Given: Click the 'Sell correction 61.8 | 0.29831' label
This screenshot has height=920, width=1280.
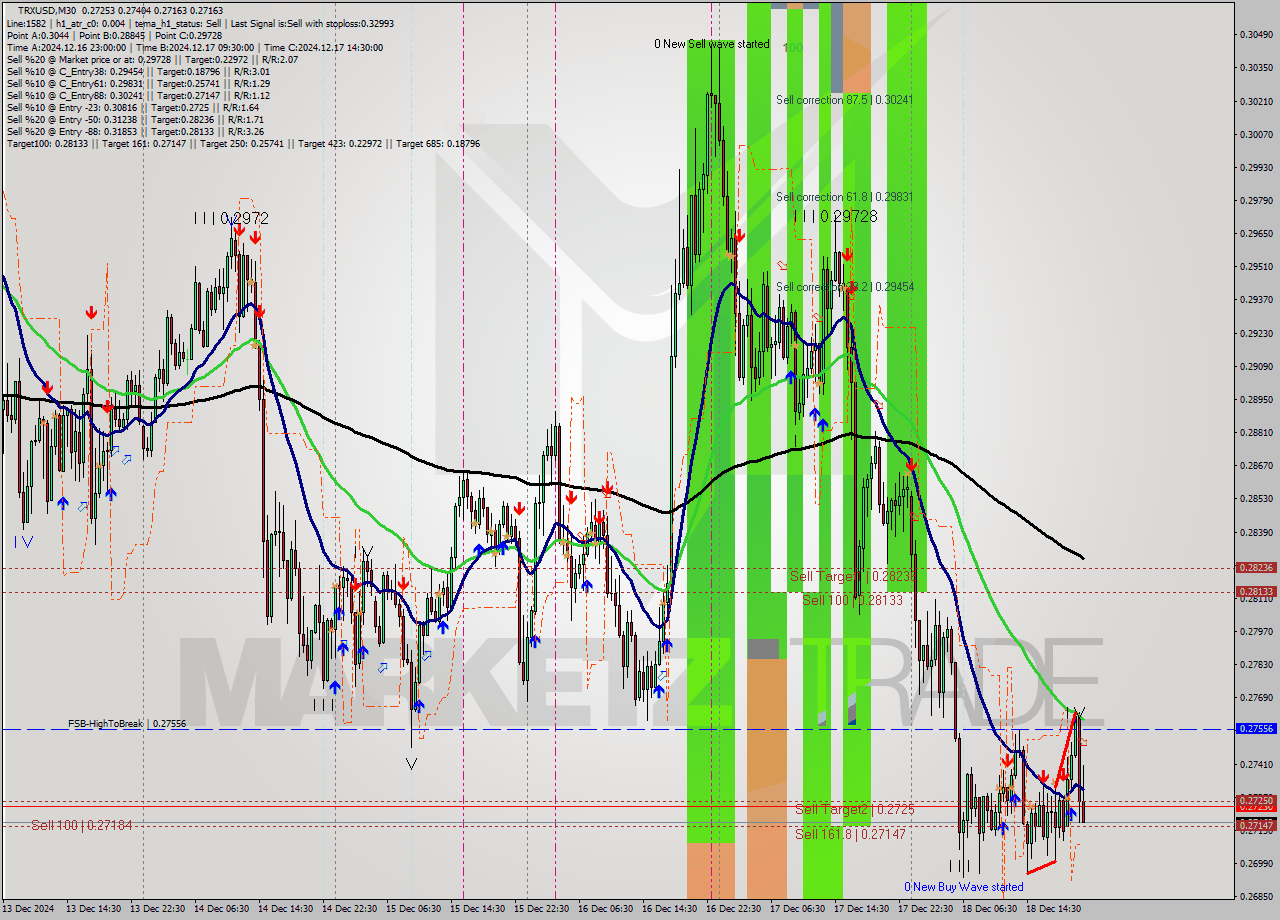Looking at the screenshot, I should pyautogui.click(x=844, y=197).
